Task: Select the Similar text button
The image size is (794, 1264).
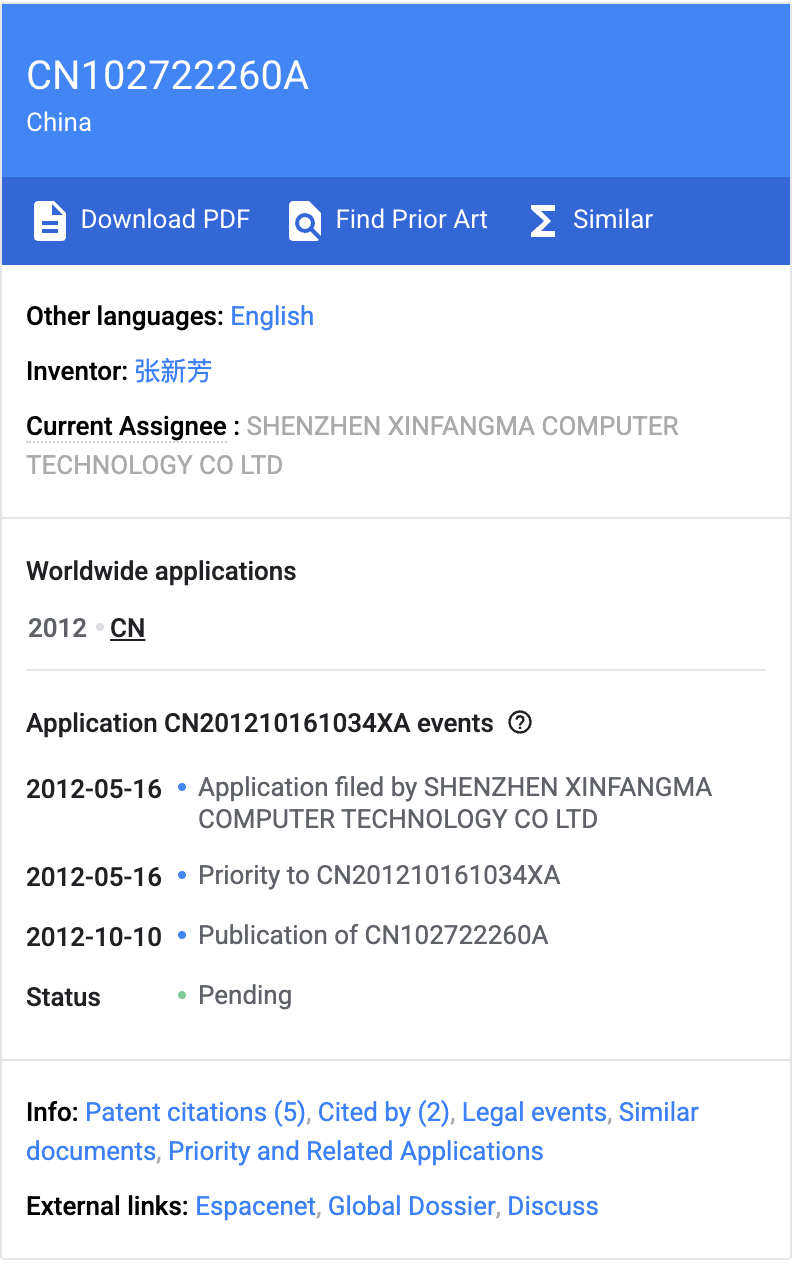Action: pos(613,219)
